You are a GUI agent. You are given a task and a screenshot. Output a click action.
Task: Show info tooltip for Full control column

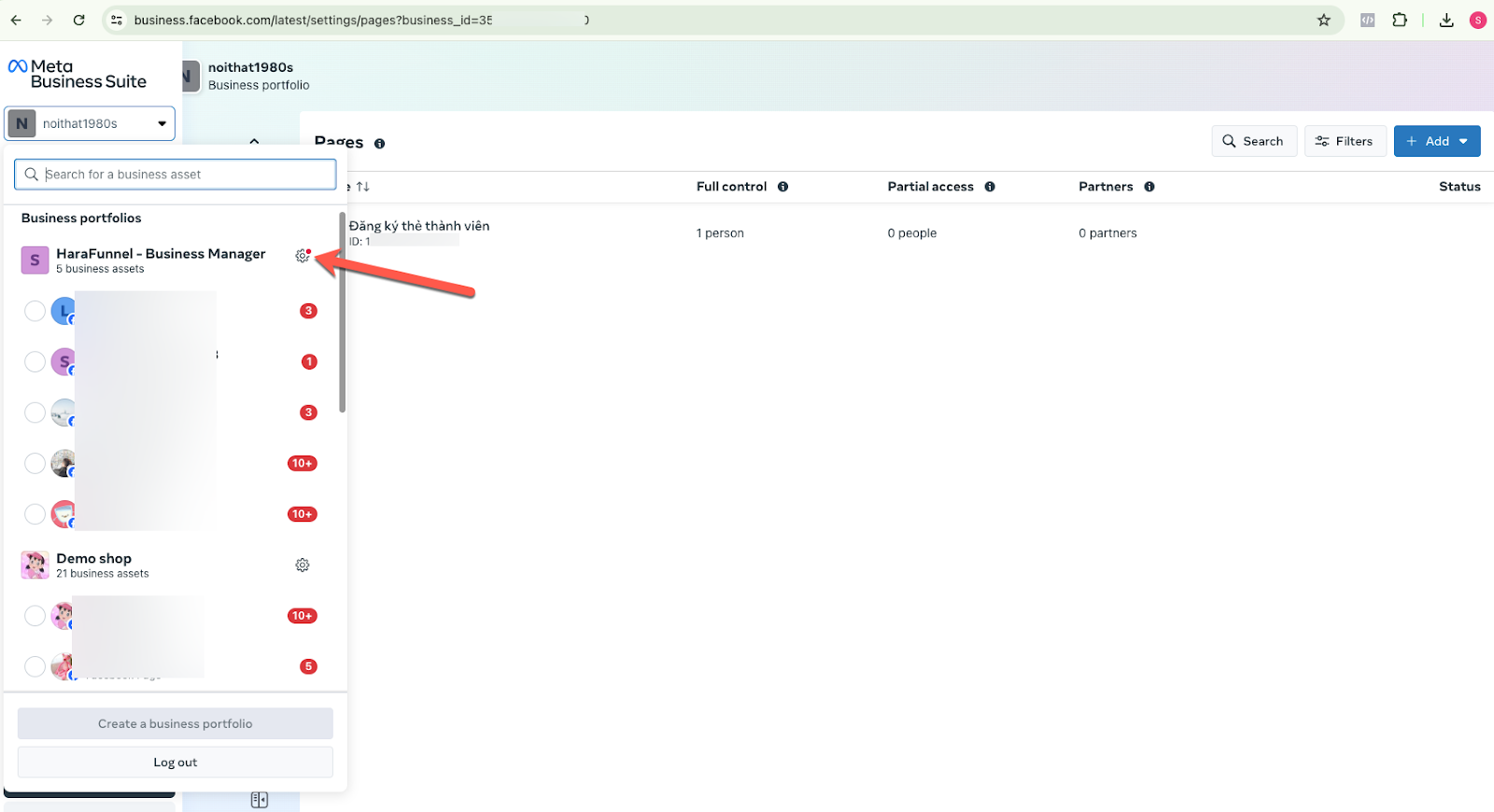(x=782, y=187)
